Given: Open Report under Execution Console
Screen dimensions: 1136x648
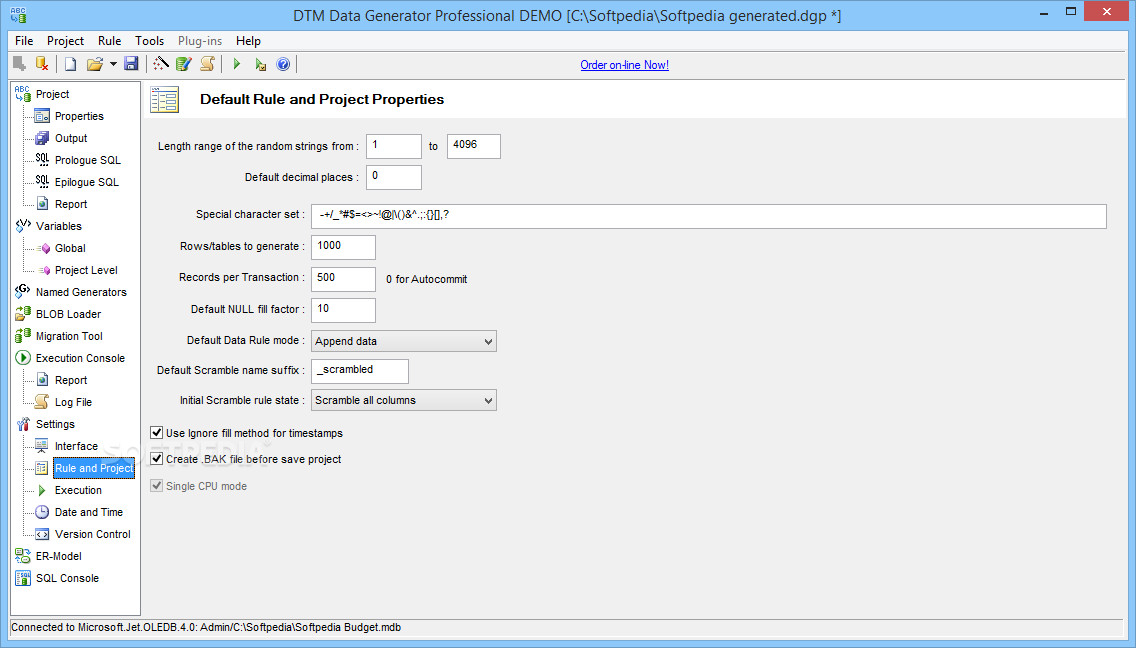Looking at the screenshot, I should (x=71, y=380).
